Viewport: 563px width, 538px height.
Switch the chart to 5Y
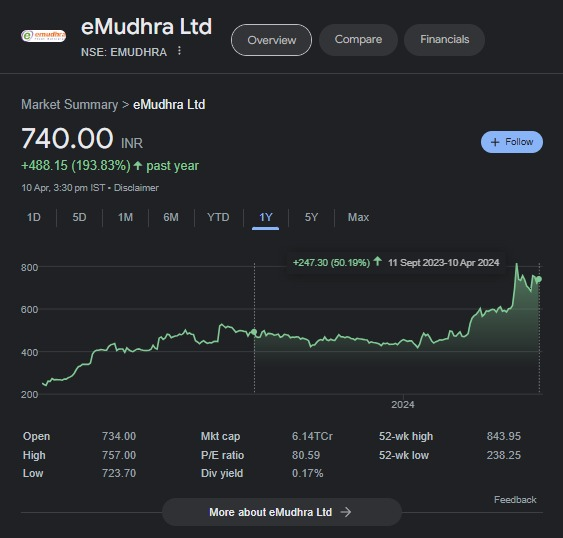pos(311,217)
